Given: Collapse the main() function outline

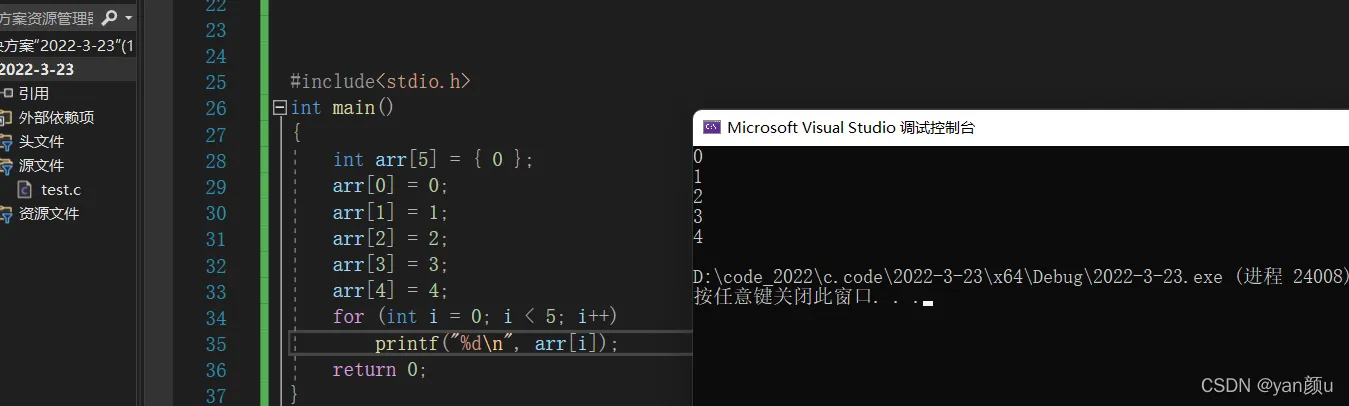Looking at the screenshot, I should click(x=279, y=107).
